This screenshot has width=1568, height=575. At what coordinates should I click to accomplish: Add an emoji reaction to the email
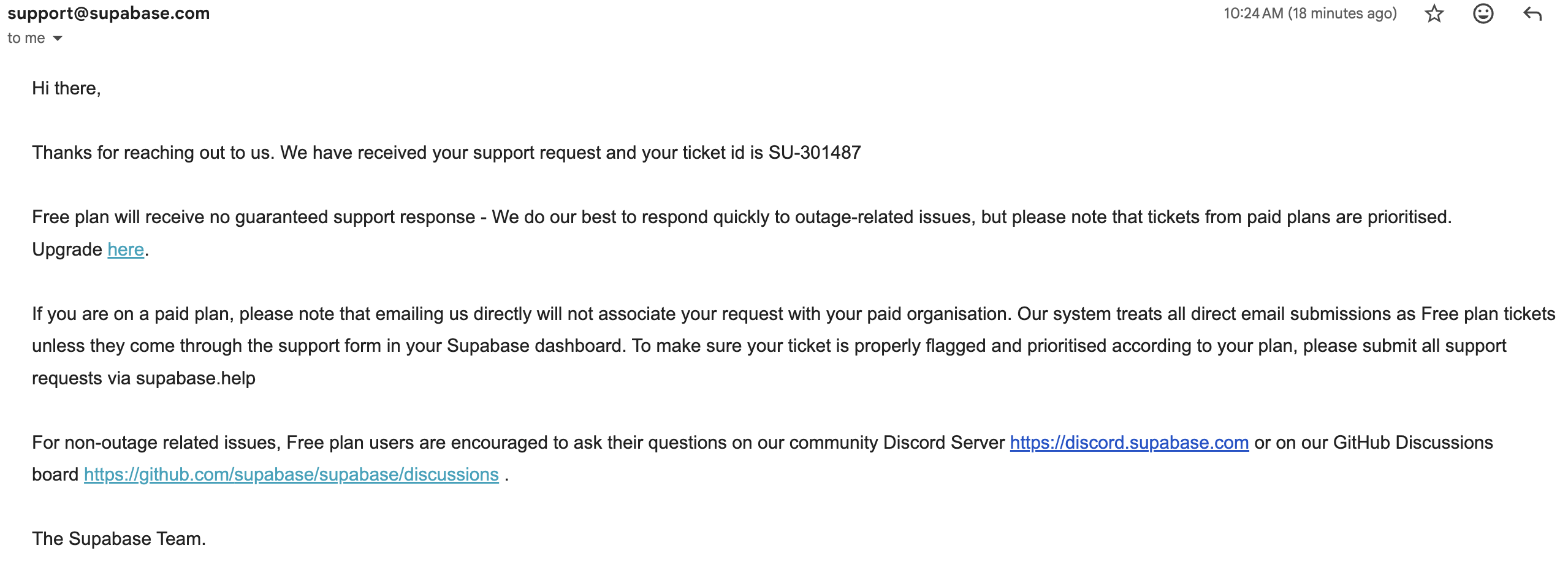[1483, 13]
